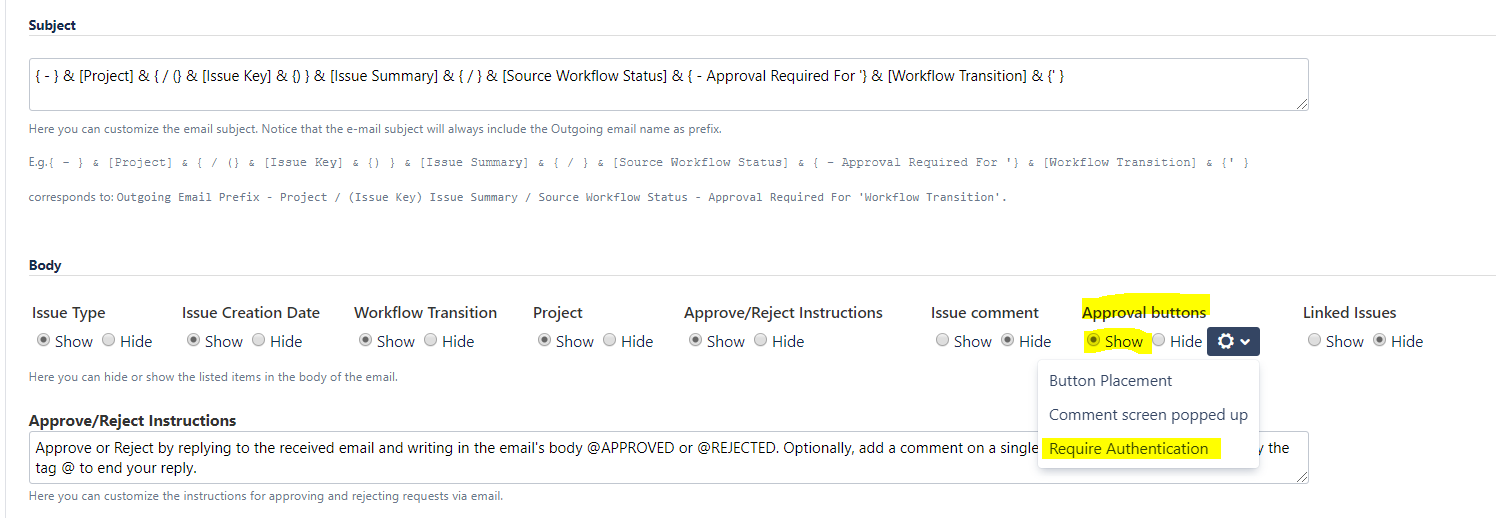Select Show for Issue Type

coord(44,341)
